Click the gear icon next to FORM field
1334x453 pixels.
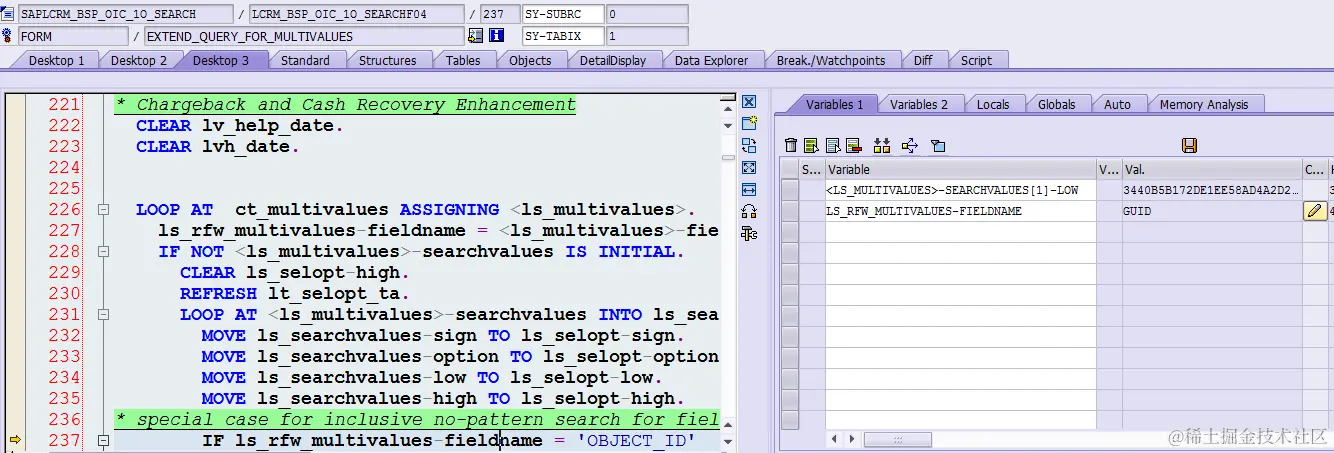pos(8,36)
